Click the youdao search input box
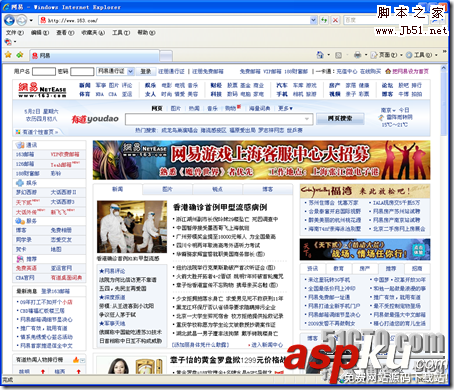Viewport: 454px width, 390px height. [214, 119]
